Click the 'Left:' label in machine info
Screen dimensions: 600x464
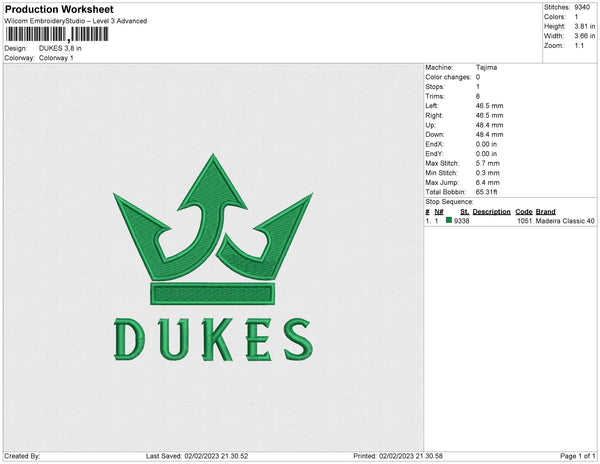point(432,106)
